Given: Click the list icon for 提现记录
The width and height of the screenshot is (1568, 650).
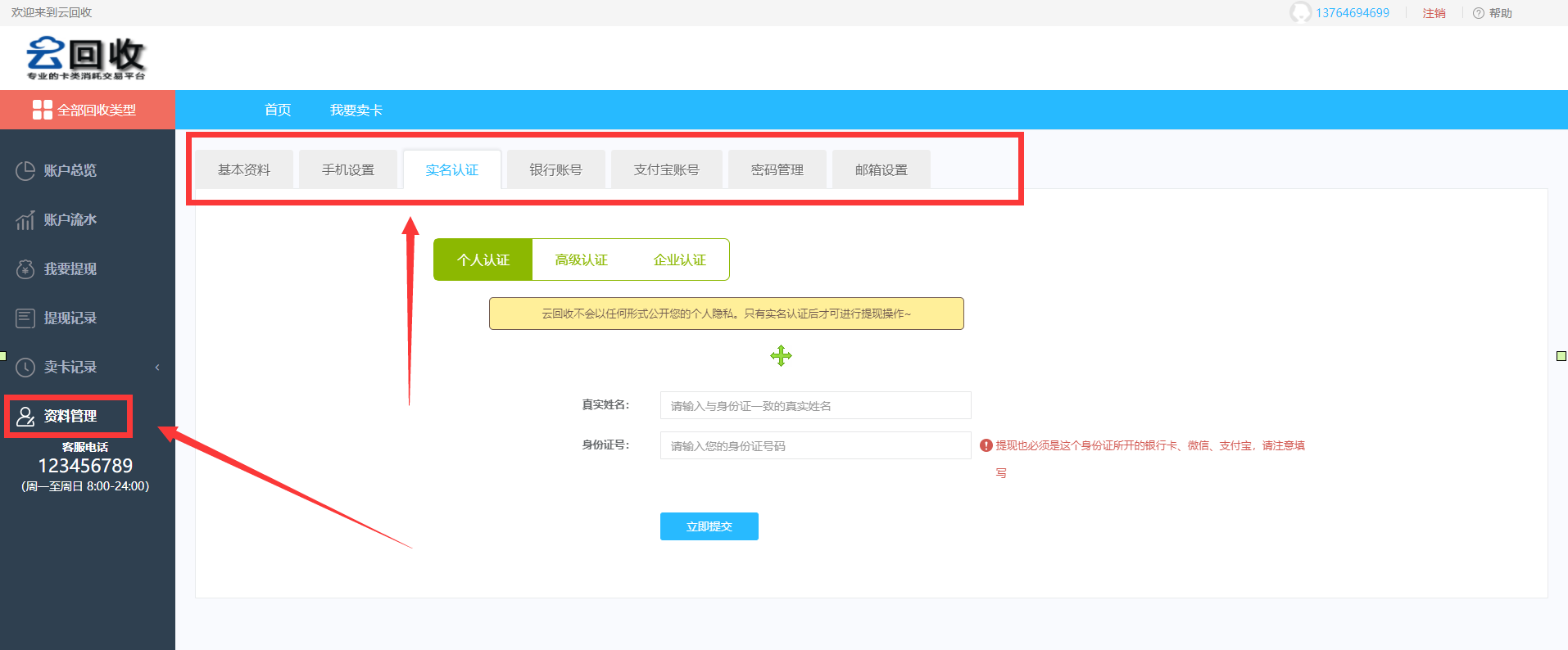Looking at the screenshot, I should 25,318.
